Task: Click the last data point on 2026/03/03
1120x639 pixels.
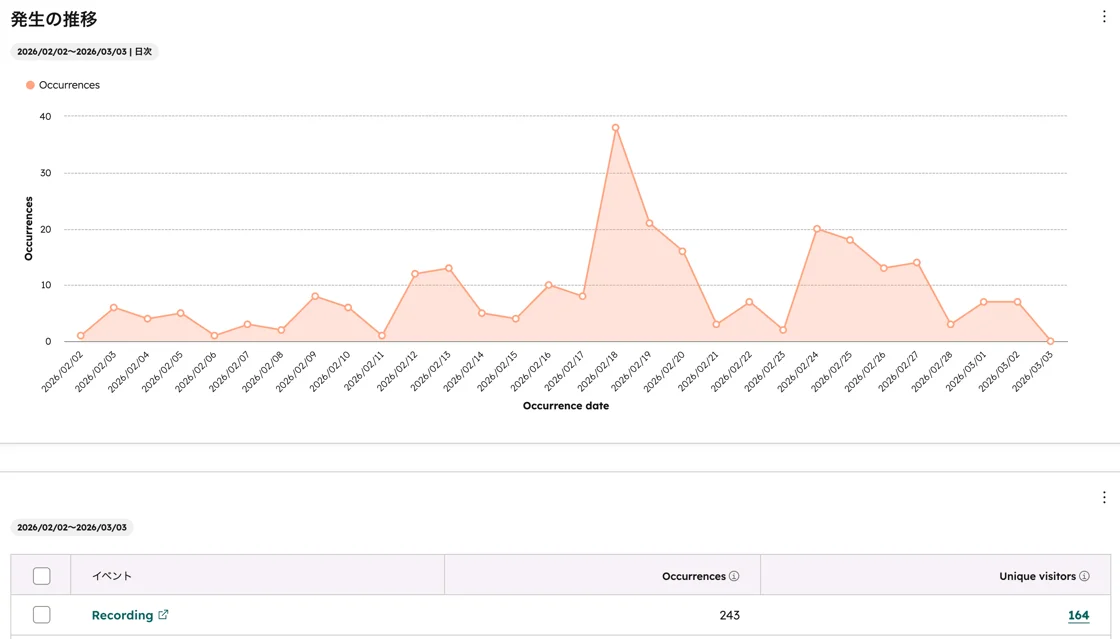Action: point(1050,341)
